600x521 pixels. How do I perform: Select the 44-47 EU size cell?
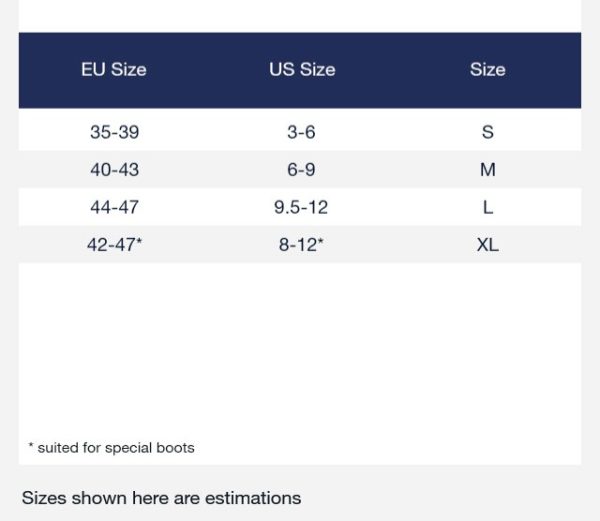[114, 208]
